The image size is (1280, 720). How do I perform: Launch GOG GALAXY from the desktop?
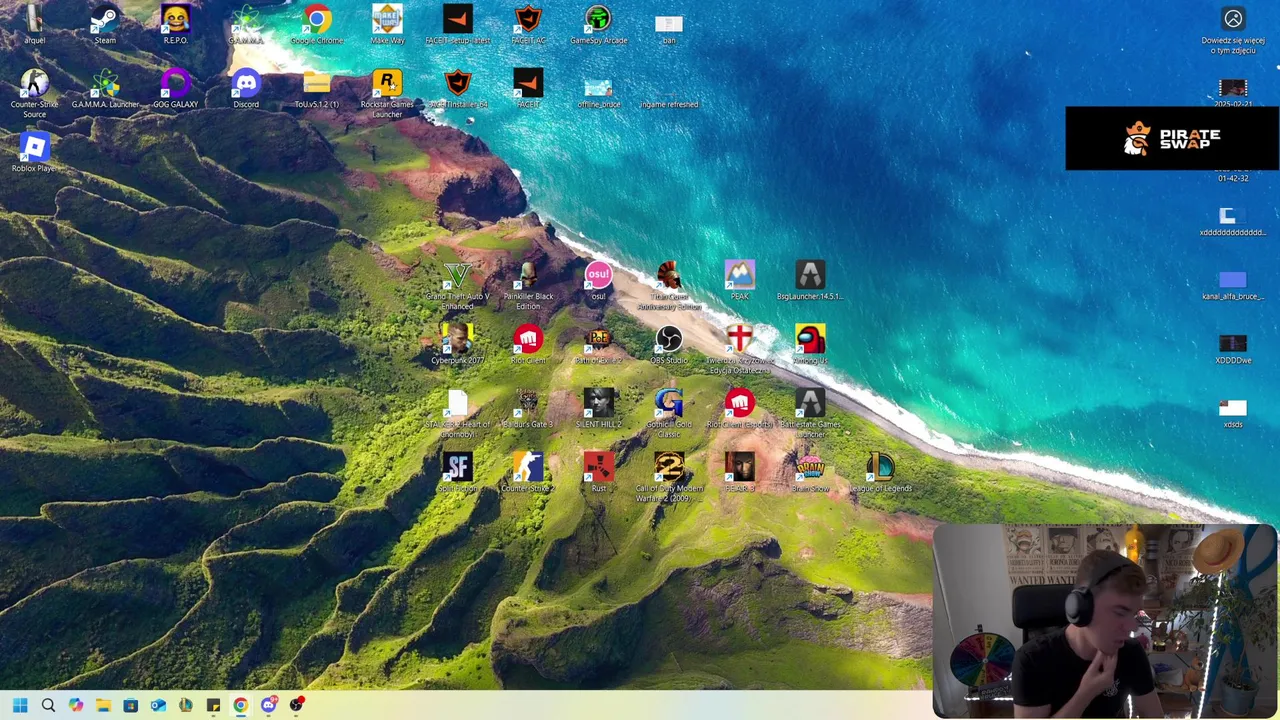[175, 89]
